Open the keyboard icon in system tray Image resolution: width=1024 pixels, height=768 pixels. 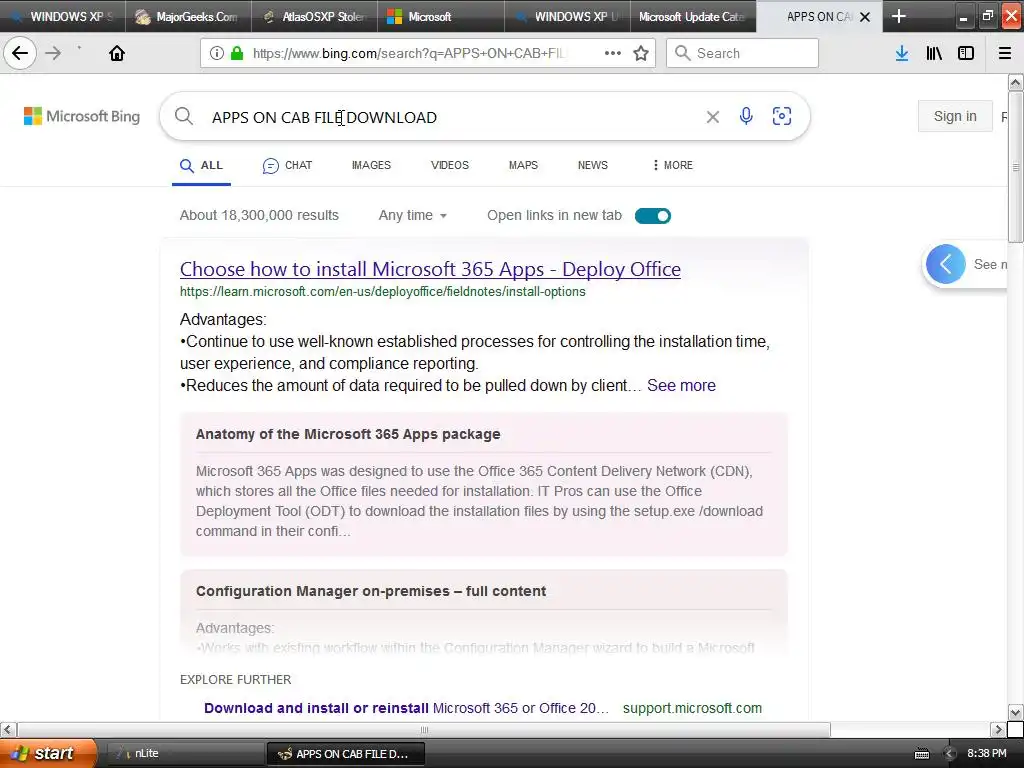[922, 754]
